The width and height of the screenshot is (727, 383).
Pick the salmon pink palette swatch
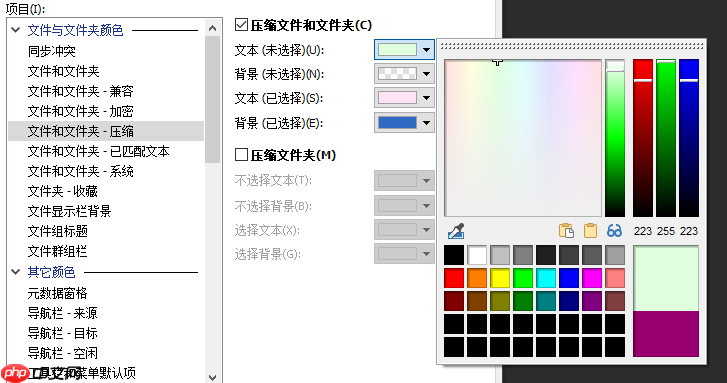pyautogui.click(x=615, y=278)
